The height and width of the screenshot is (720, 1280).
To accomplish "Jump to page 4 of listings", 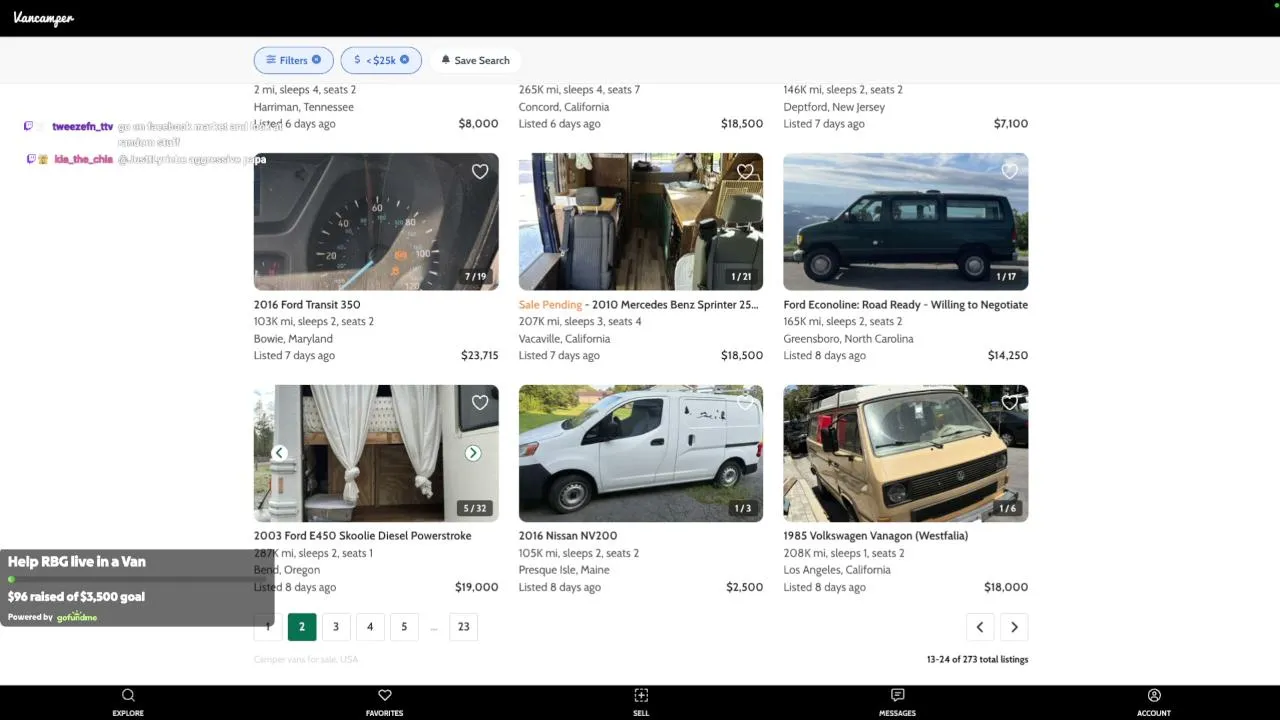I will pyautogui.click(x=370, y=627).
